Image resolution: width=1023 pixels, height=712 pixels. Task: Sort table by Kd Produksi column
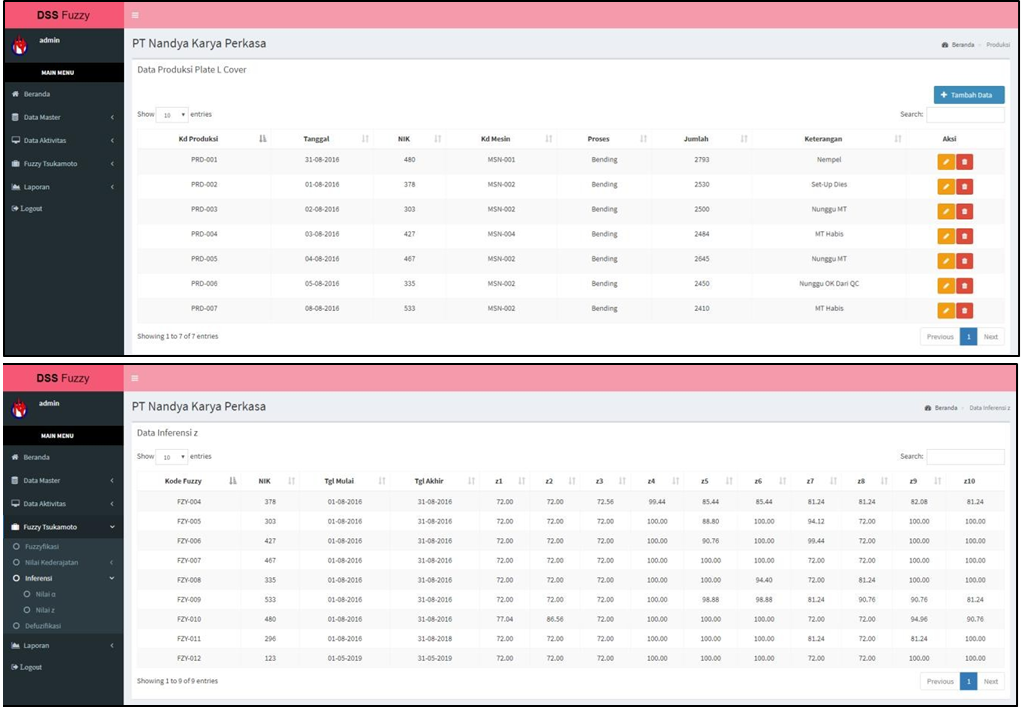tap(204, 139)
